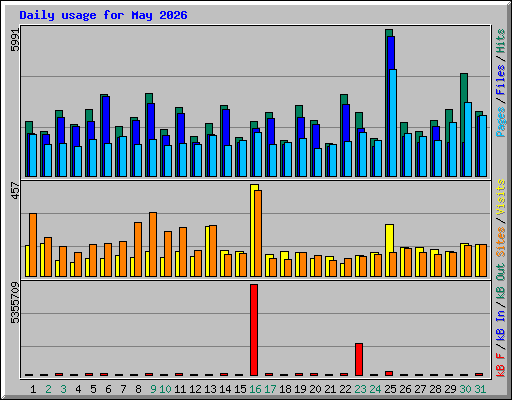The height and width of the screenshot is (400, 512).
Task: Click day label 9 on x-axis
Action: (153, 389)
